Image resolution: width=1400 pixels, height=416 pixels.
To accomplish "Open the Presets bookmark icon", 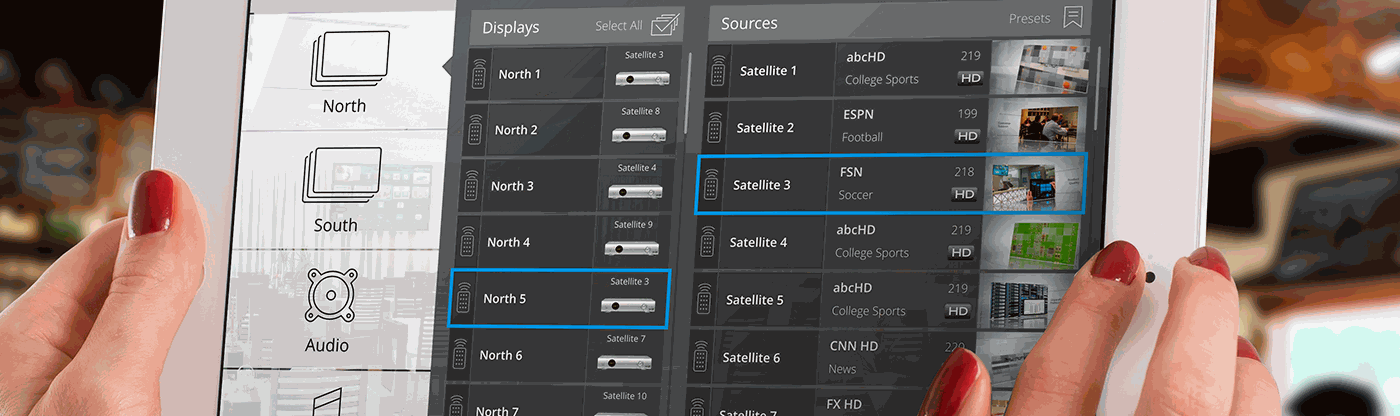I will [1073, 17].
